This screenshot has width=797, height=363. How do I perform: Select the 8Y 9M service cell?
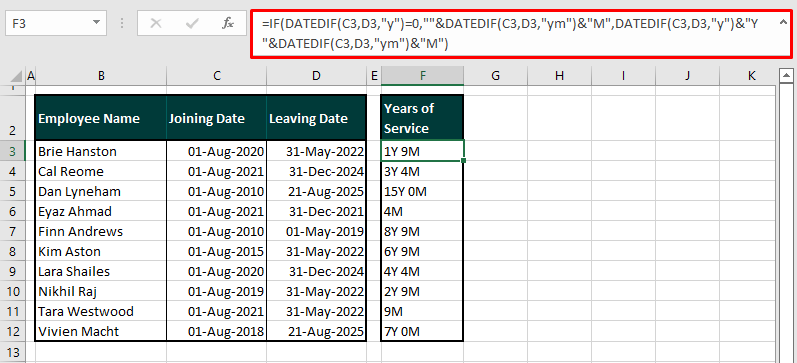click(x=422, y=232)
